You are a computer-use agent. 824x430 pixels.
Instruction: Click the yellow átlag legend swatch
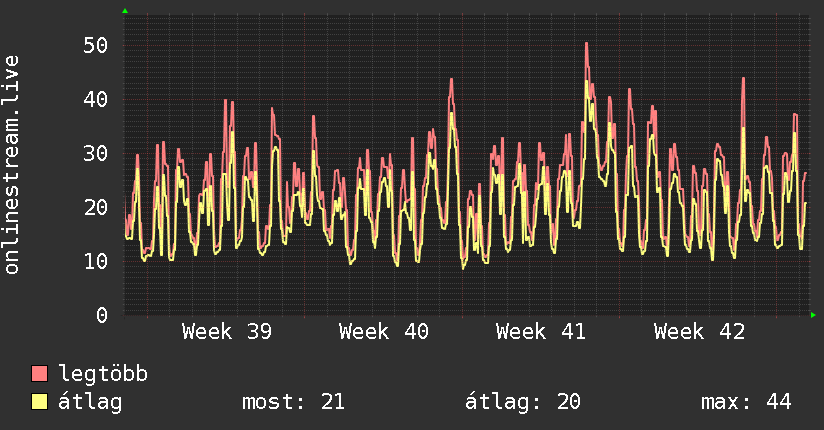point(39,401)
